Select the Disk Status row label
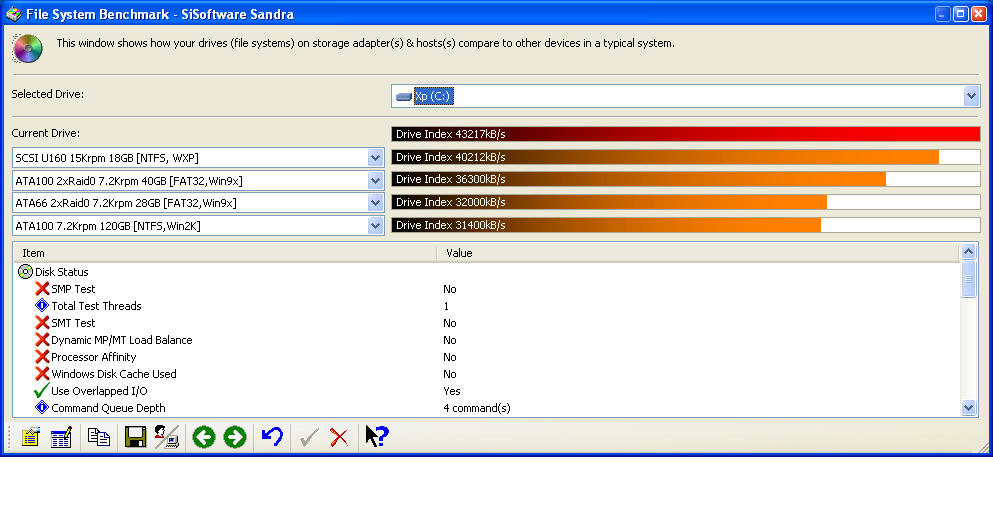Screen dimensions: 993x512 tap(61, 272)
